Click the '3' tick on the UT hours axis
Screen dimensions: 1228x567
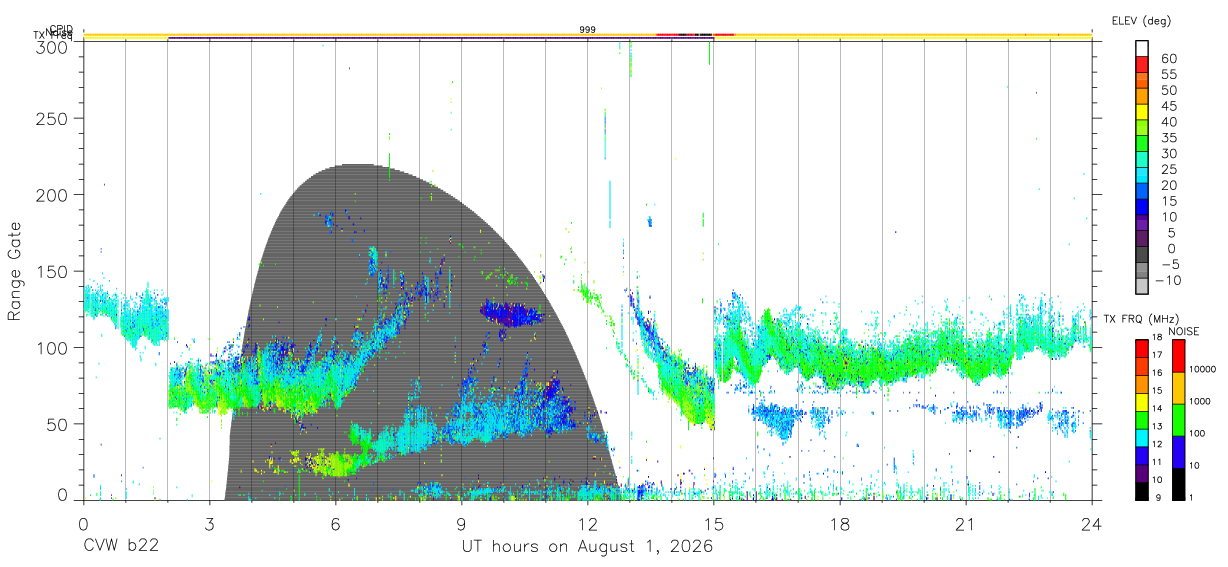[209, 523]
